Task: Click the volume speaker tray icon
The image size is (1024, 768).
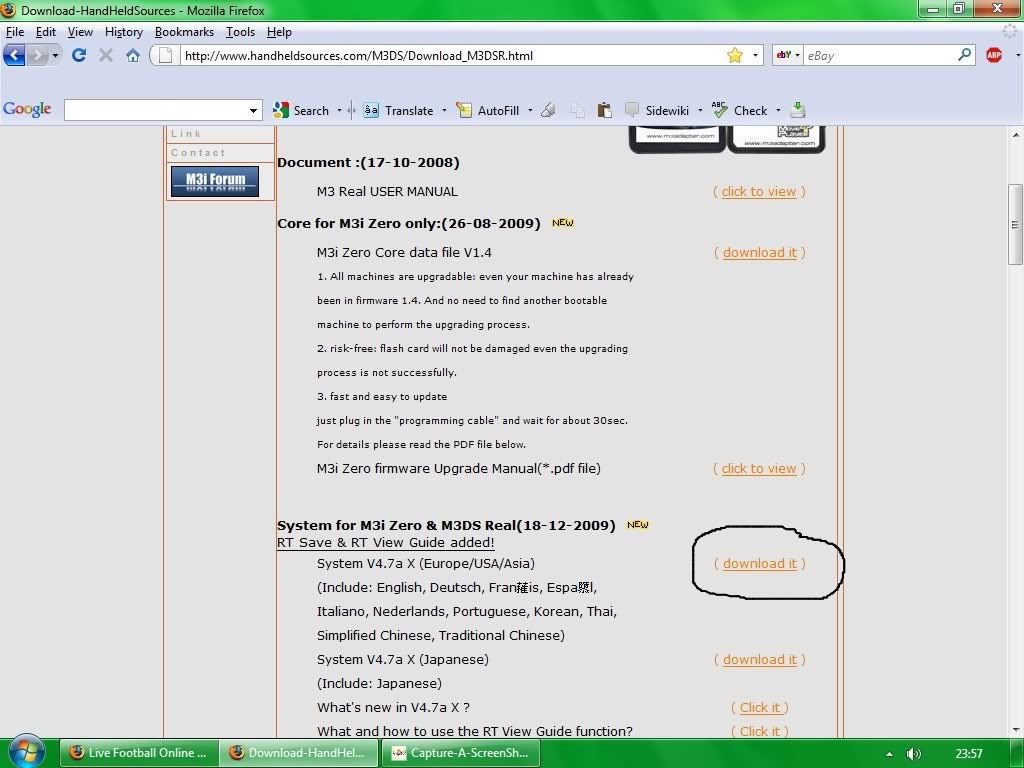Action: [913, 753]
